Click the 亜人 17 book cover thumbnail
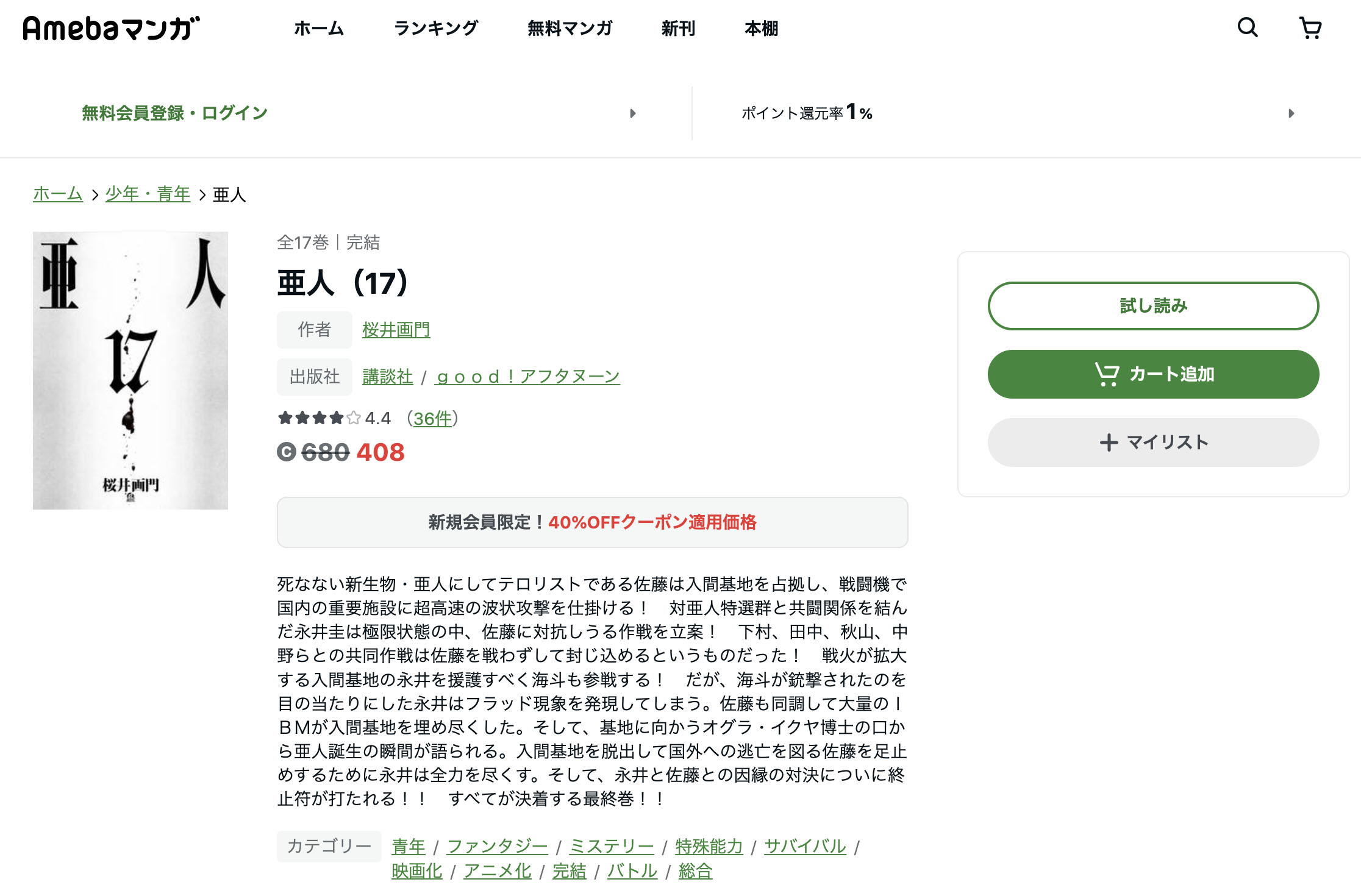Image resolution: width=1361 pixels, height=896 pixels. tap(130, 371)
